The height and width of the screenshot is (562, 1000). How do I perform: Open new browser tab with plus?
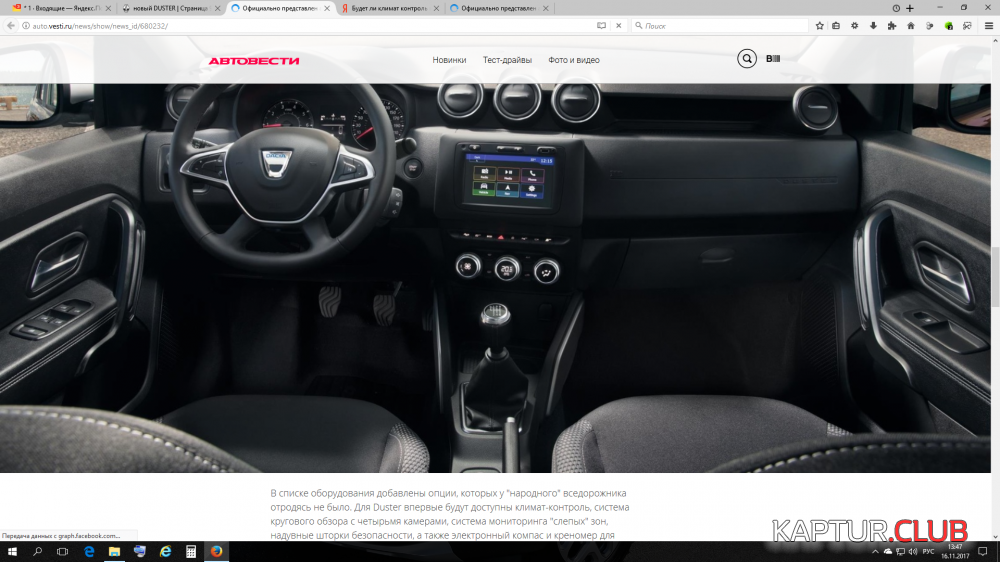[910, 8]
